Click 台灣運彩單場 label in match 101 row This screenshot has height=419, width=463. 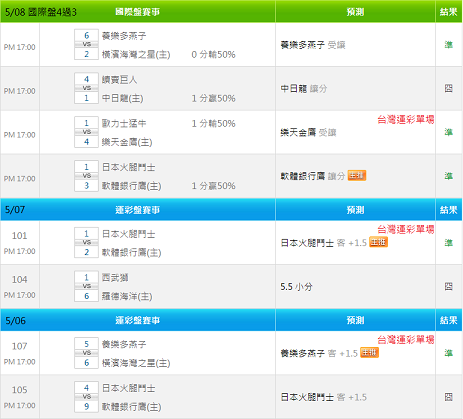406,229
